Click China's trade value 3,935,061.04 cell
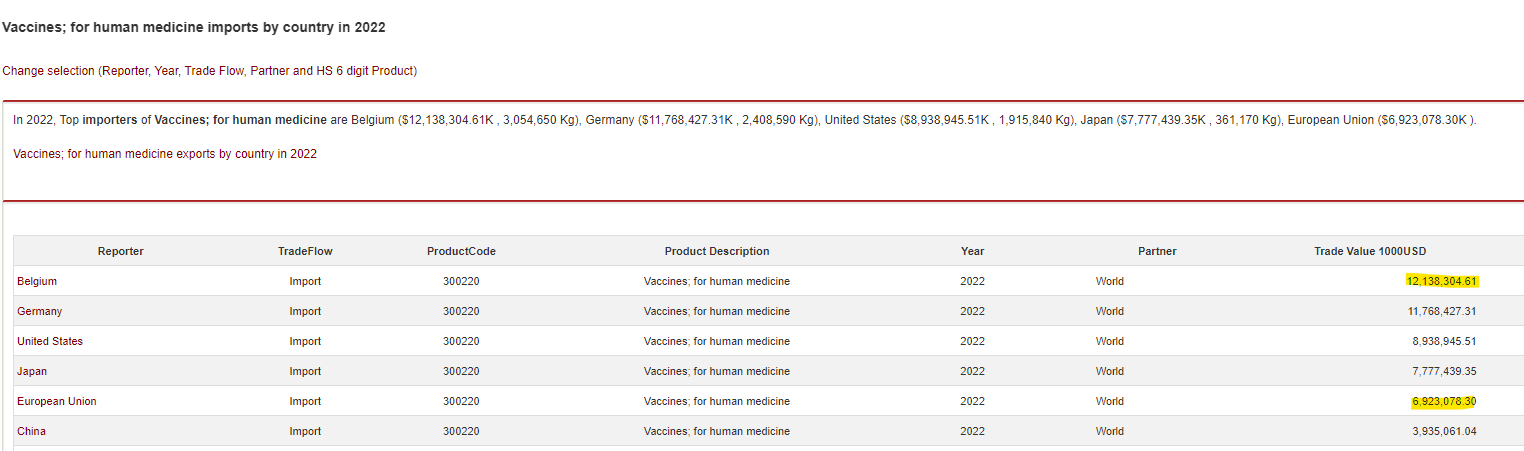1524x451 pixels. pos(1444,431)
